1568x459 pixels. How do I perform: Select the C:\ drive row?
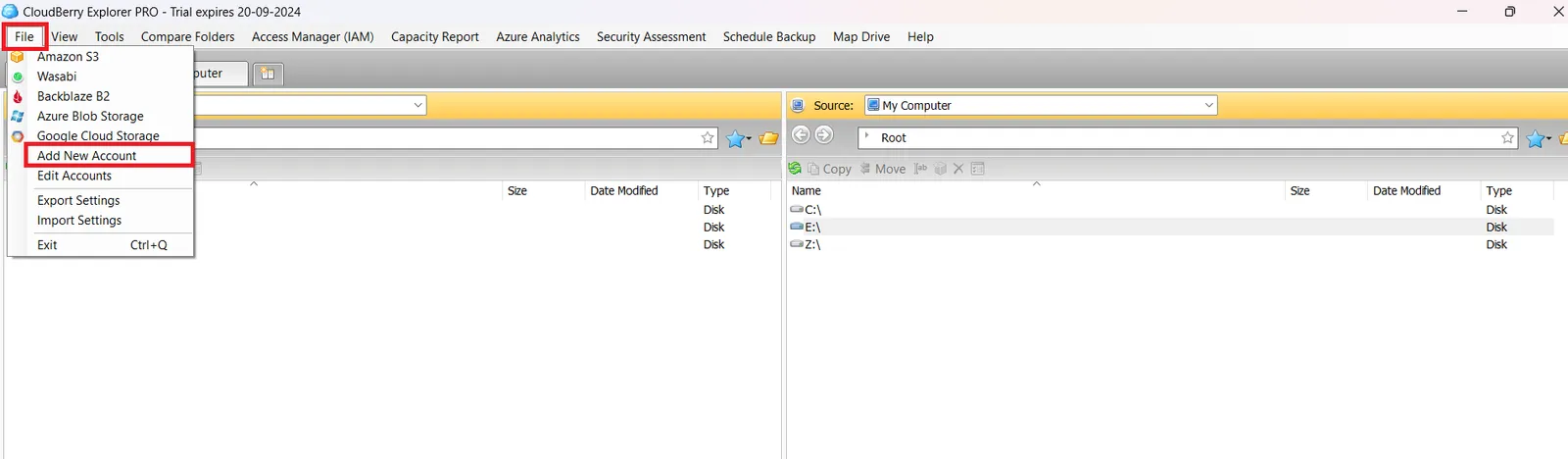click(1170, 210)
